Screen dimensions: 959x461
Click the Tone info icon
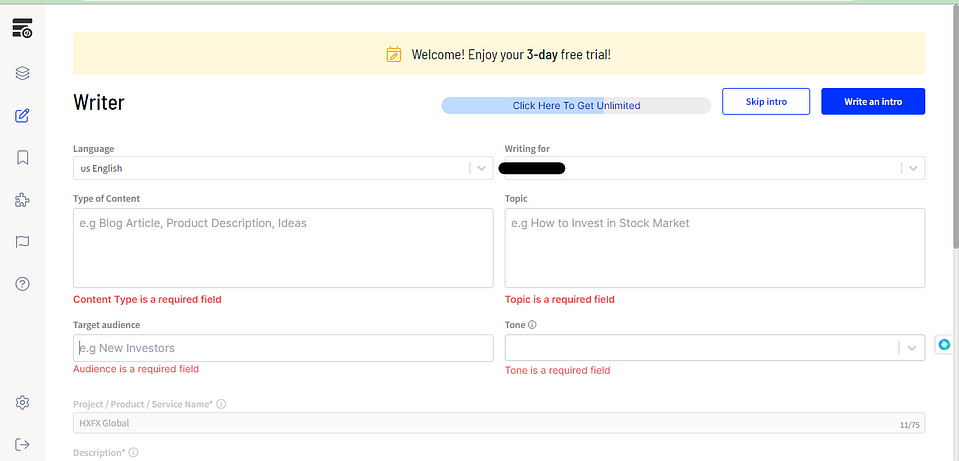click(x=533, y=325)
